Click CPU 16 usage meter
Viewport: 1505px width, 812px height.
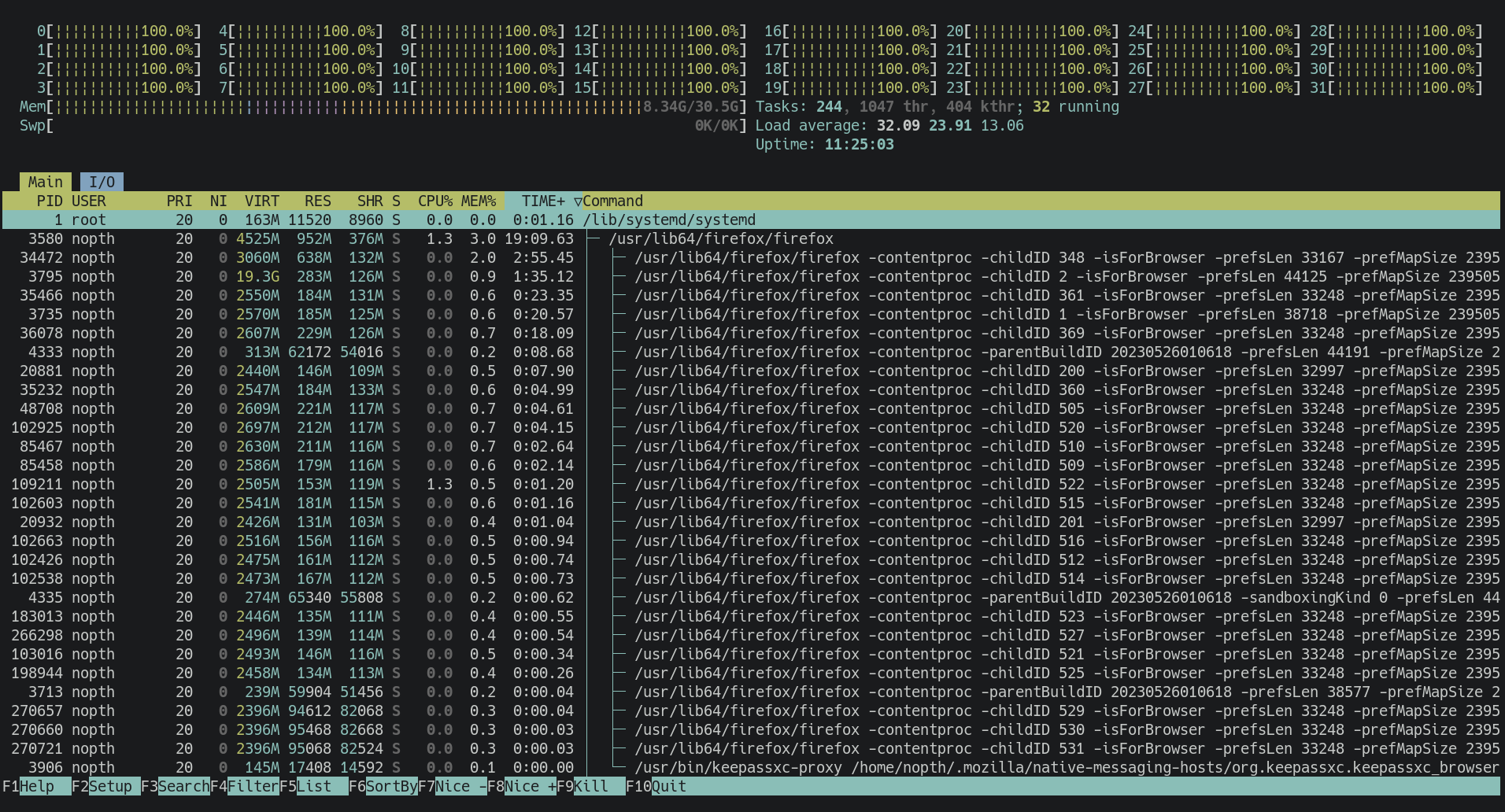(851, 31)
